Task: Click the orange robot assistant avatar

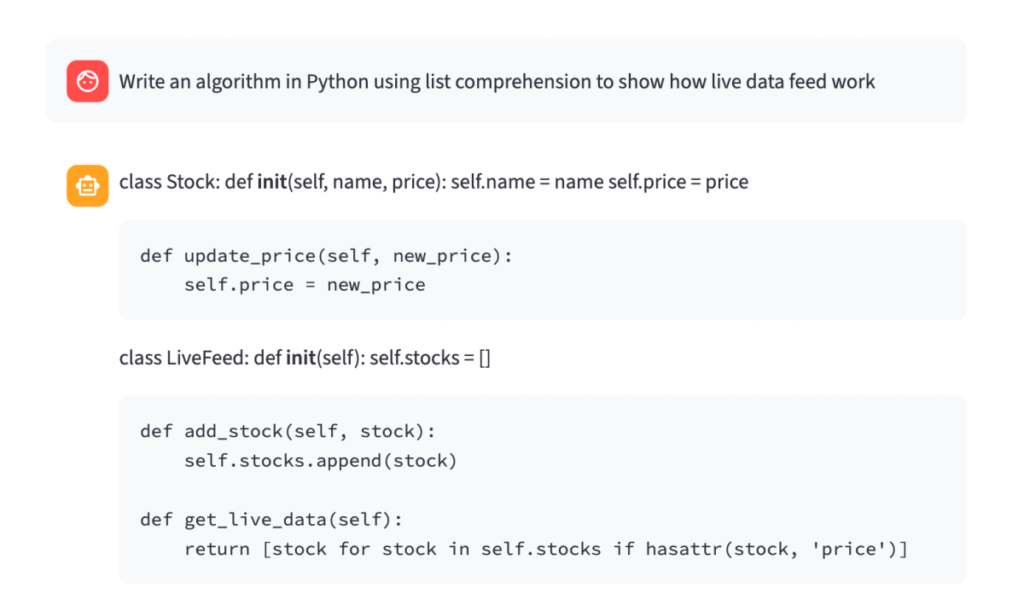Action: (87, 186)
